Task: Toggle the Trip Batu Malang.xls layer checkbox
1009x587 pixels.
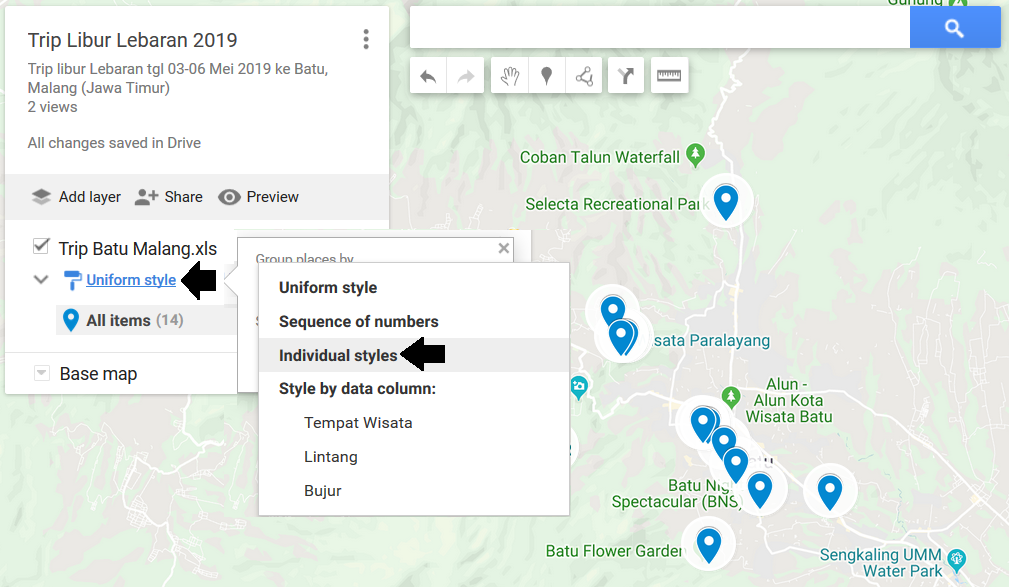Action: 41,246
